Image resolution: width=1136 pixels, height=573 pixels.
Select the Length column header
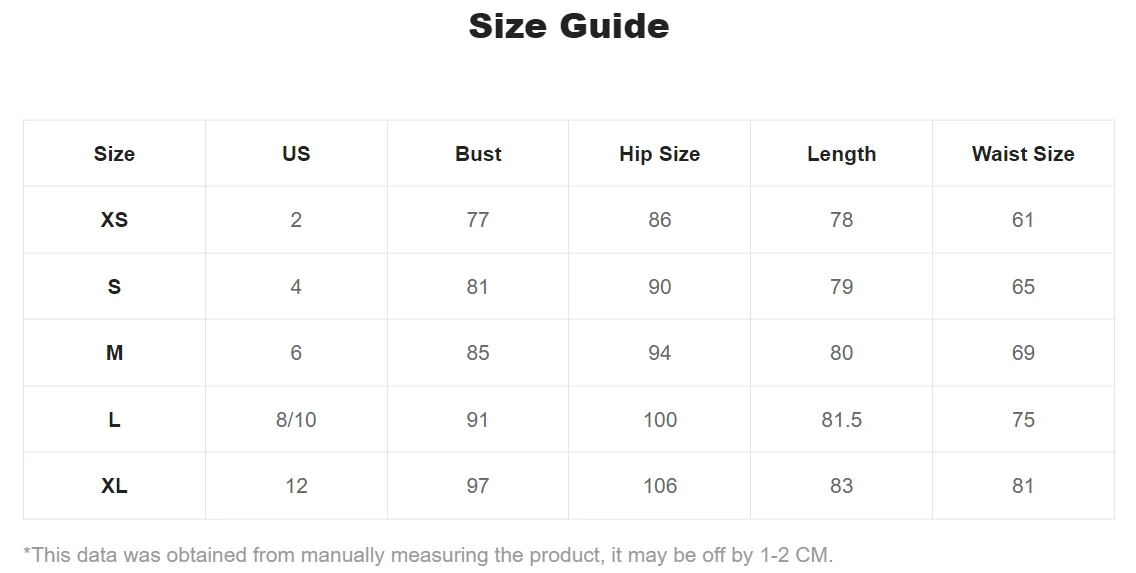coord(841,154)
